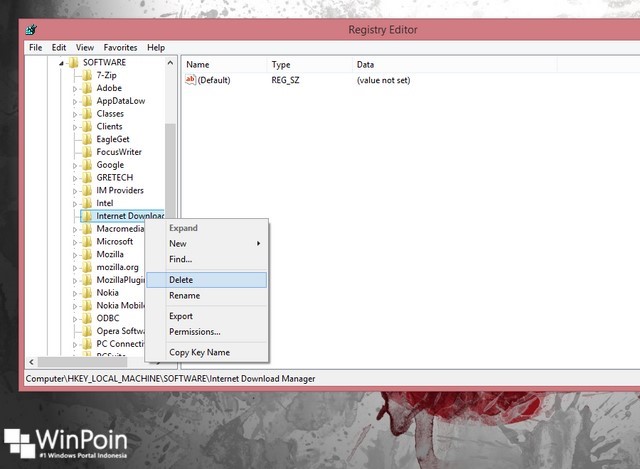
Task: Click the Name column header
Action: 224,64
